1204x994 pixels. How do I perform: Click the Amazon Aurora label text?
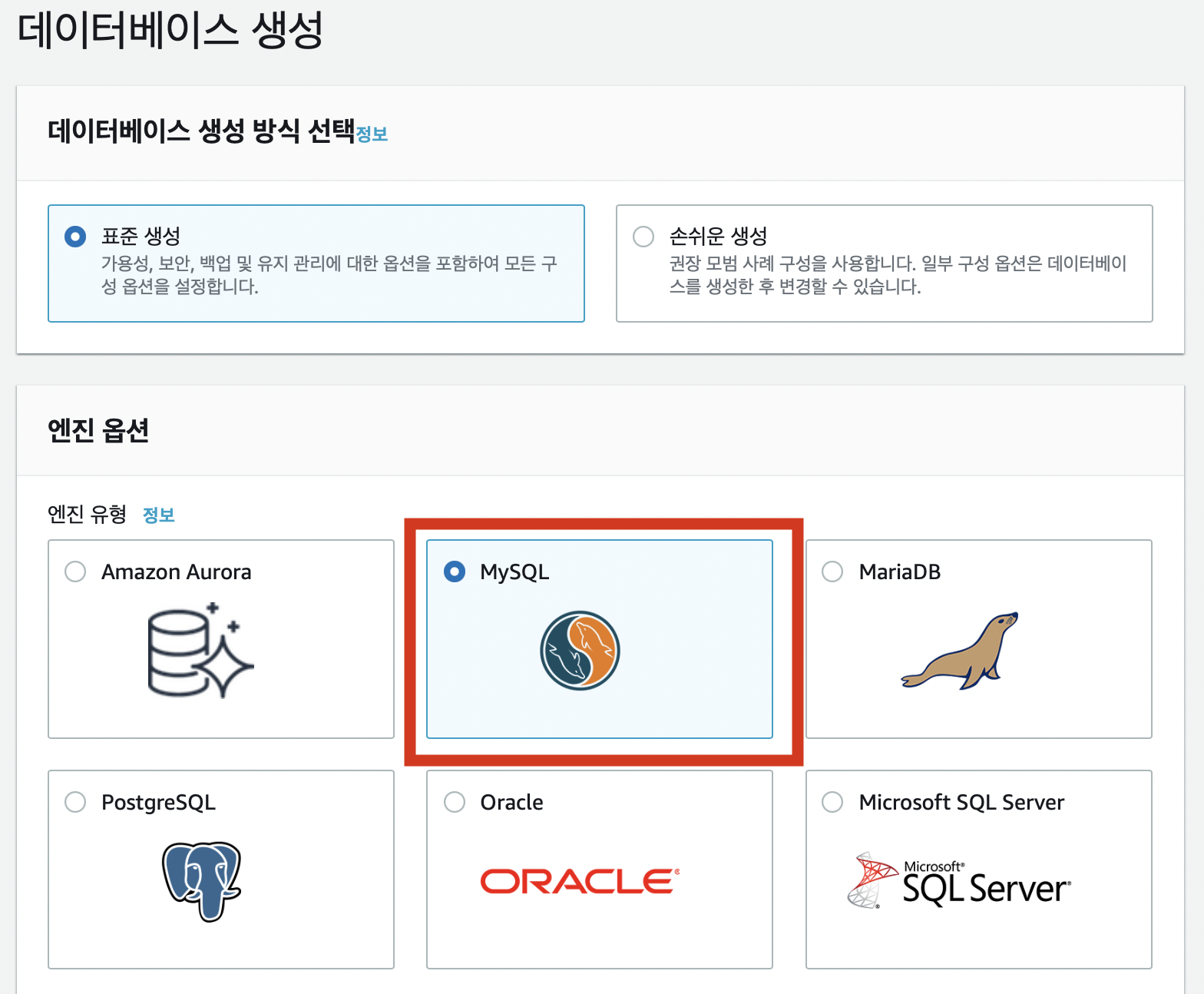[x=177, y=572]
